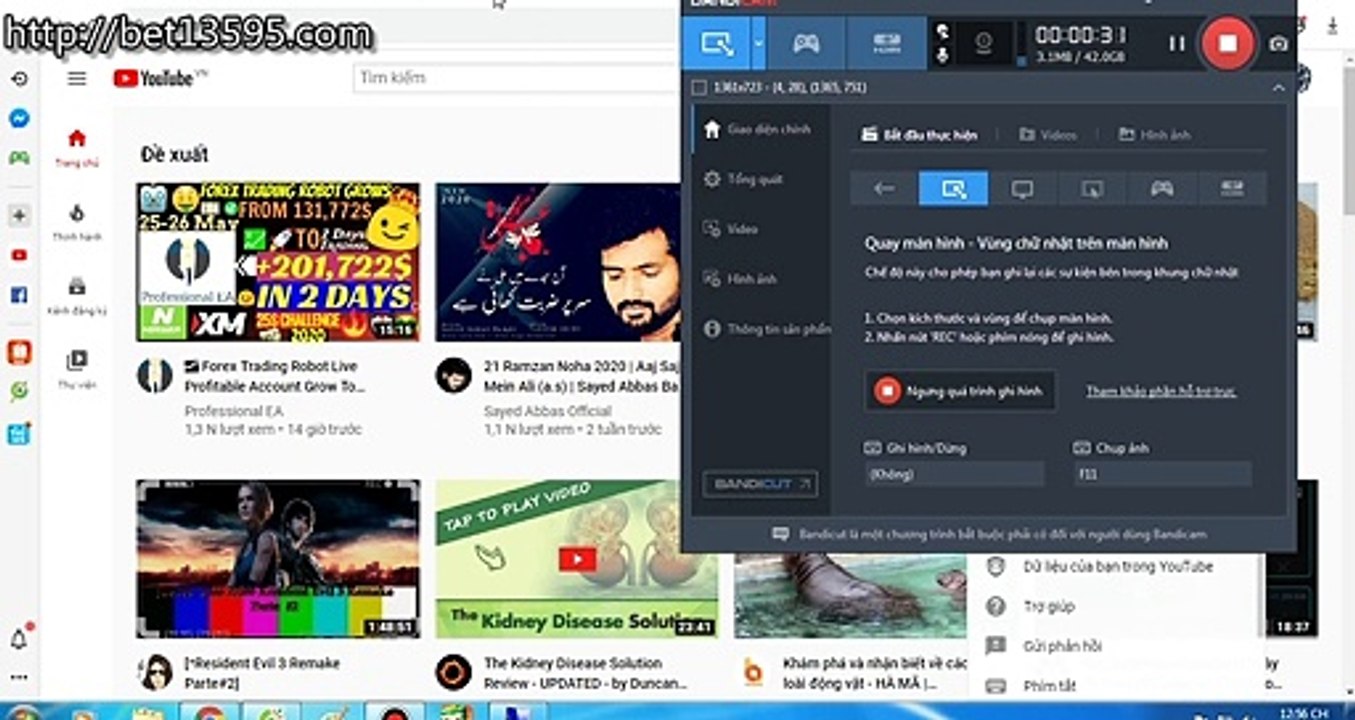Open the Forex Trading Robot video thumbnail
1355x720 pixels.
point(278,262)
